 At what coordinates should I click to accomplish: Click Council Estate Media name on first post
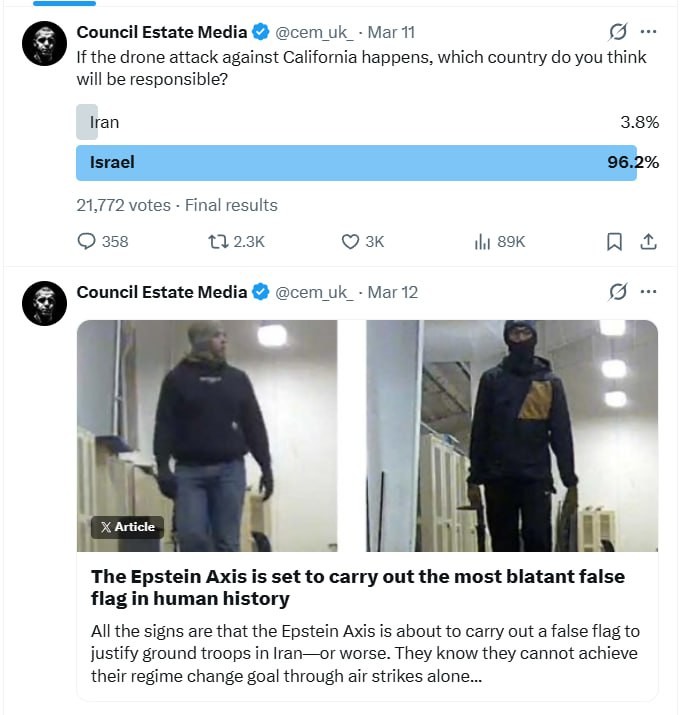click(x=161, y=32)
